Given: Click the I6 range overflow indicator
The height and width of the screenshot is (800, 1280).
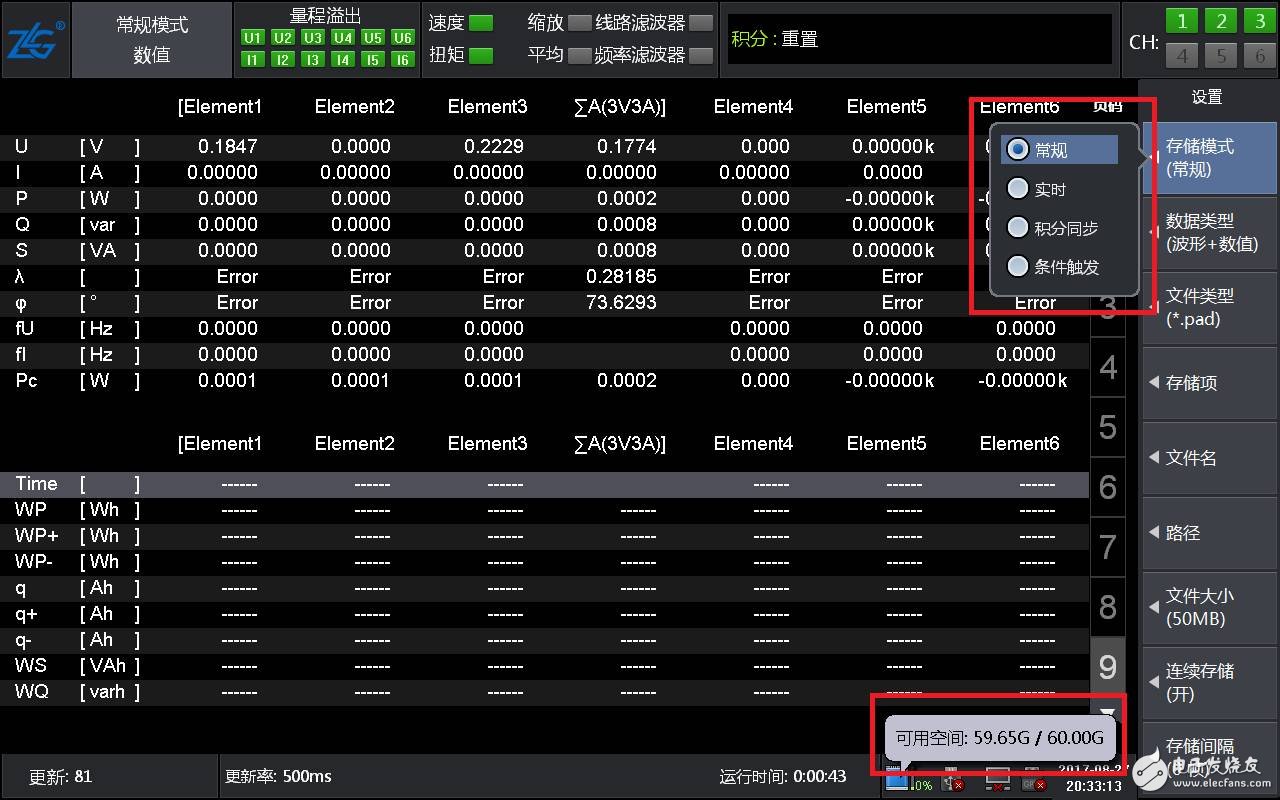Looking at the screenshot, I should click(403, 60).
